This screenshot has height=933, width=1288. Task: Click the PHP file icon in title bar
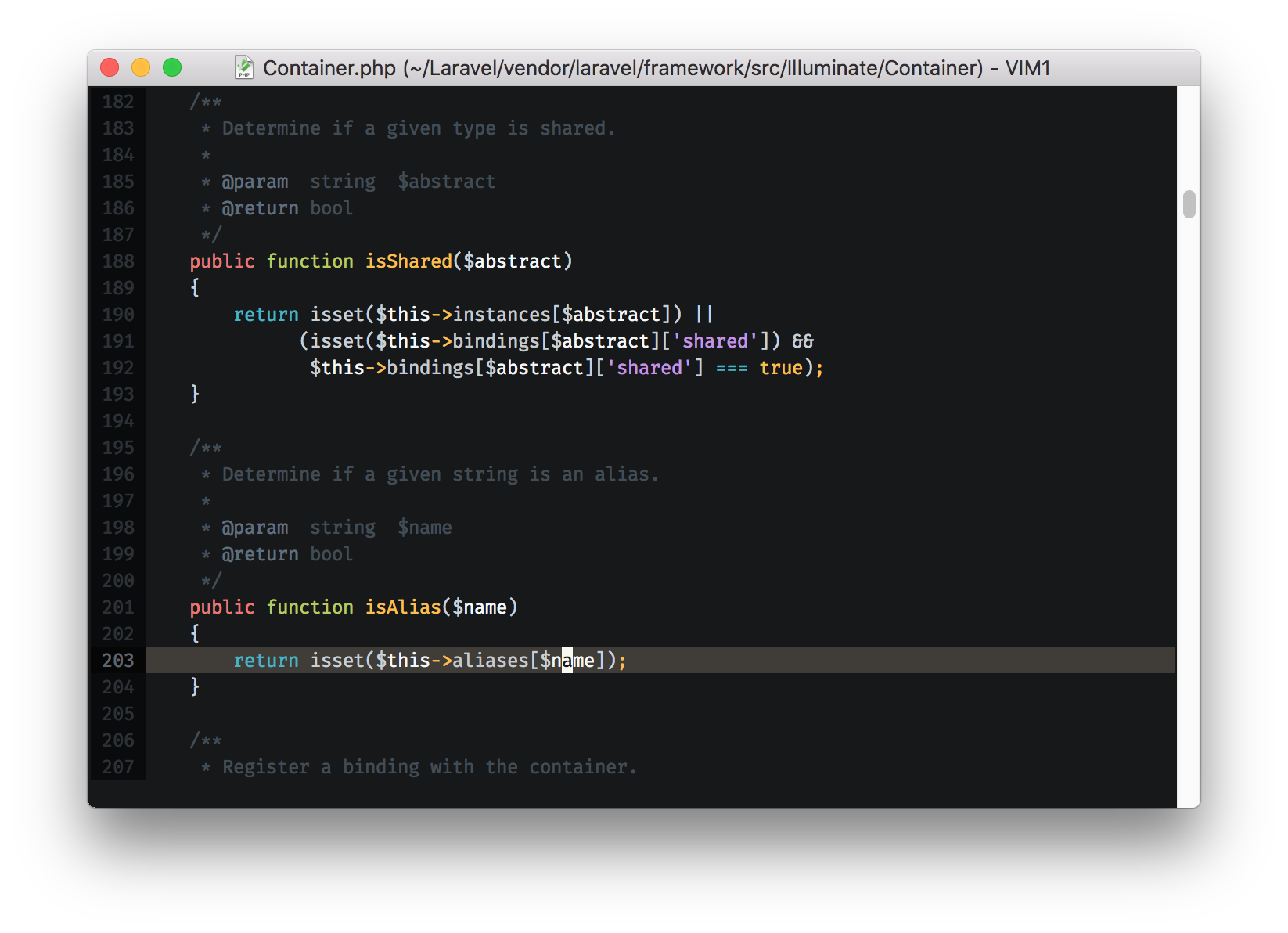(244, 68)
